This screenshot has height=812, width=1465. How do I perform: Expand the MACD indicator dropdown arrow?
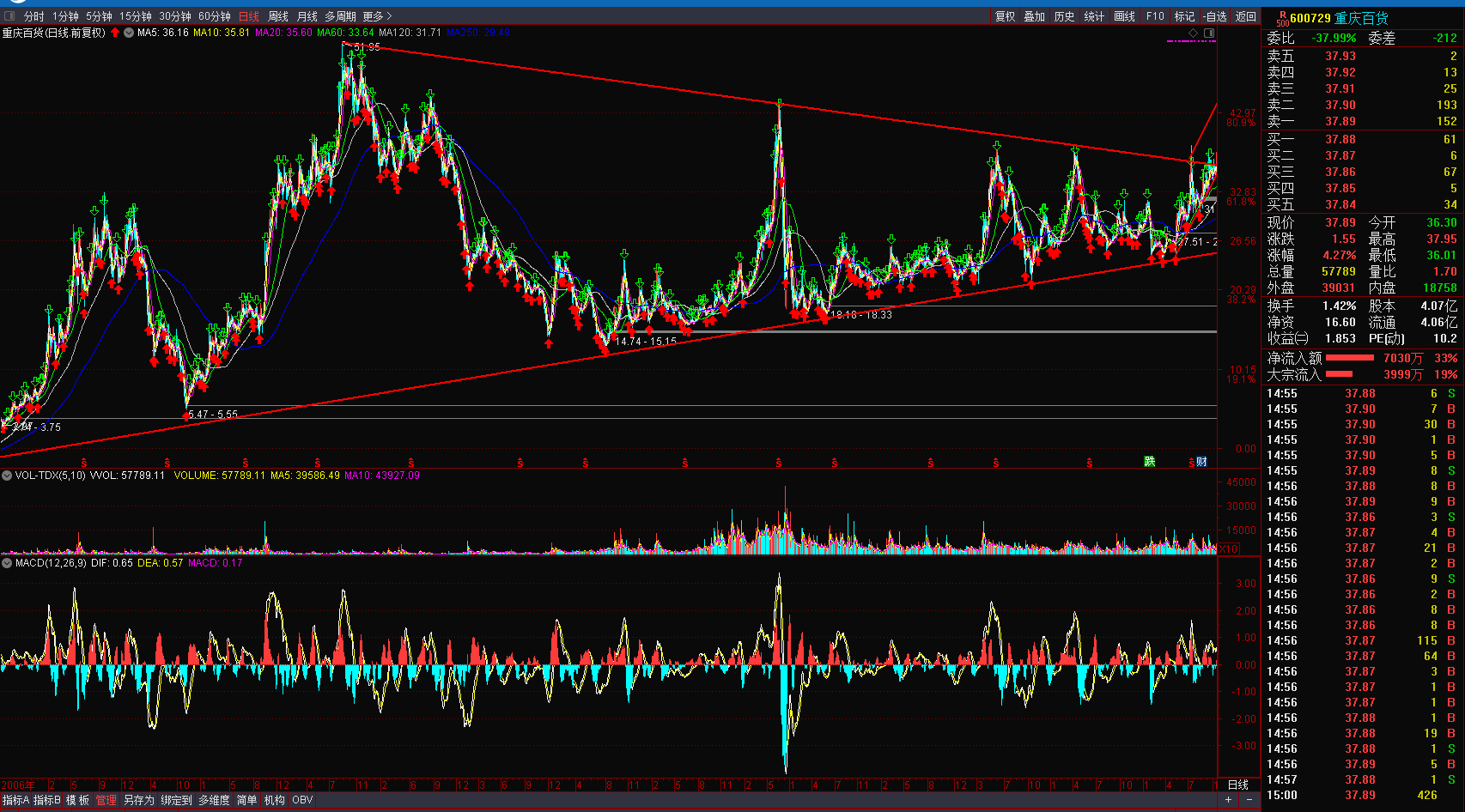pos(7,563)
